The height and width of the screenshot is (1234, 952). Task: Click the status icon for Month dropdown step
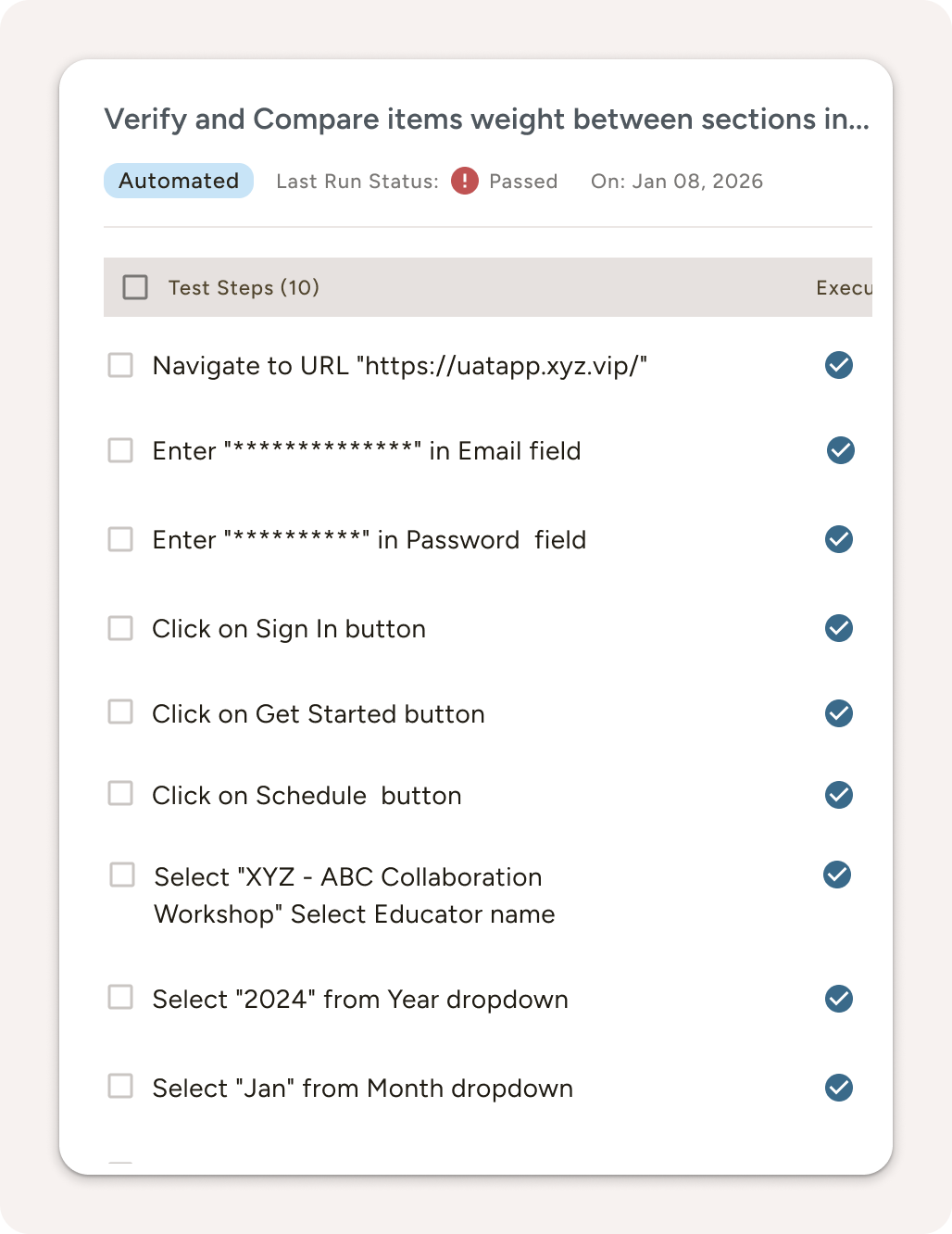[x=838, y=1089]
